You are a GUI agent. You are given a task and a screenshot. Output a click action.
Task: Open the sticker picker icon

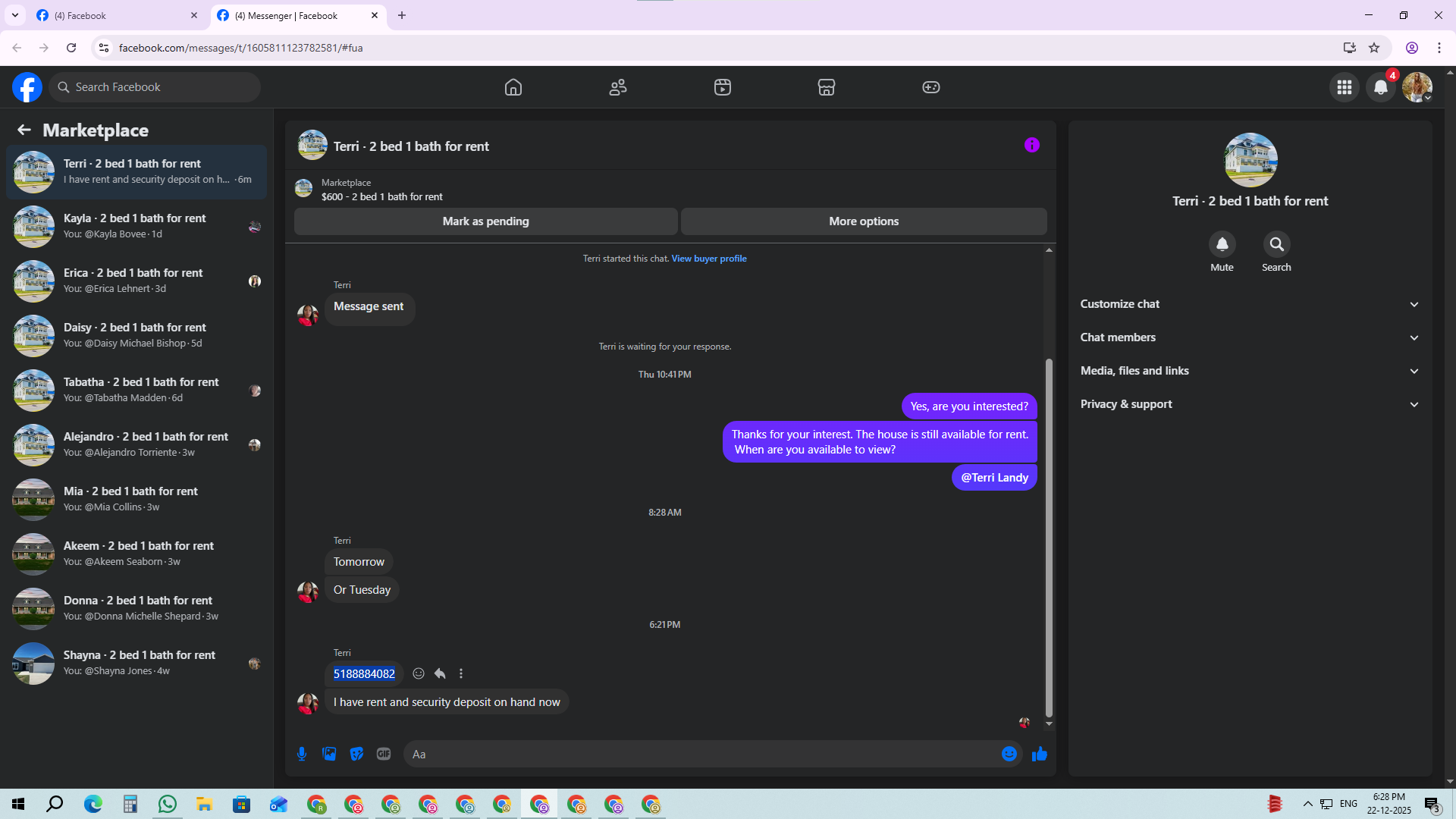356,754
